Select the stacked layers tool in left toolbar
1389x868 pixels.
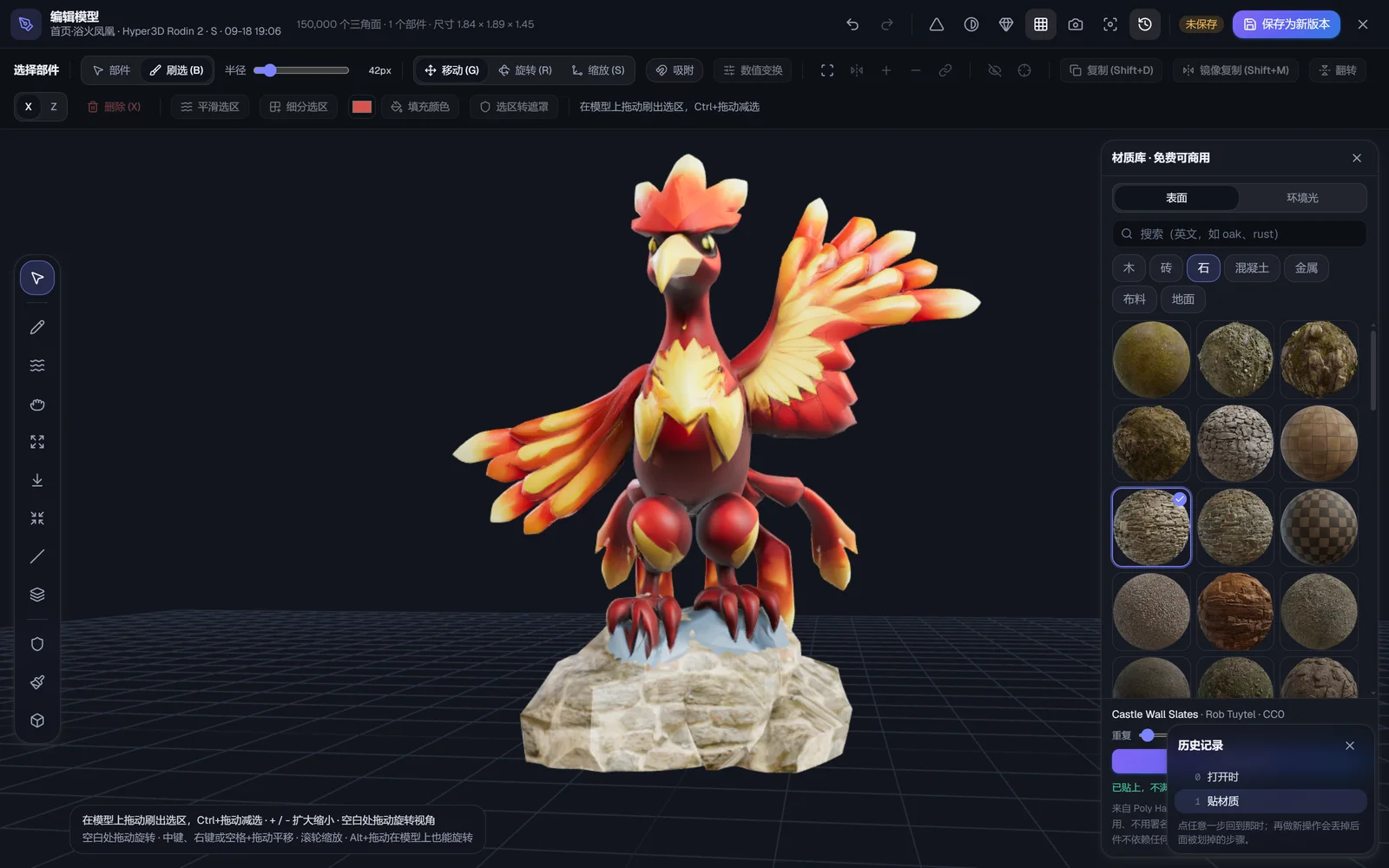pos(37,595)
